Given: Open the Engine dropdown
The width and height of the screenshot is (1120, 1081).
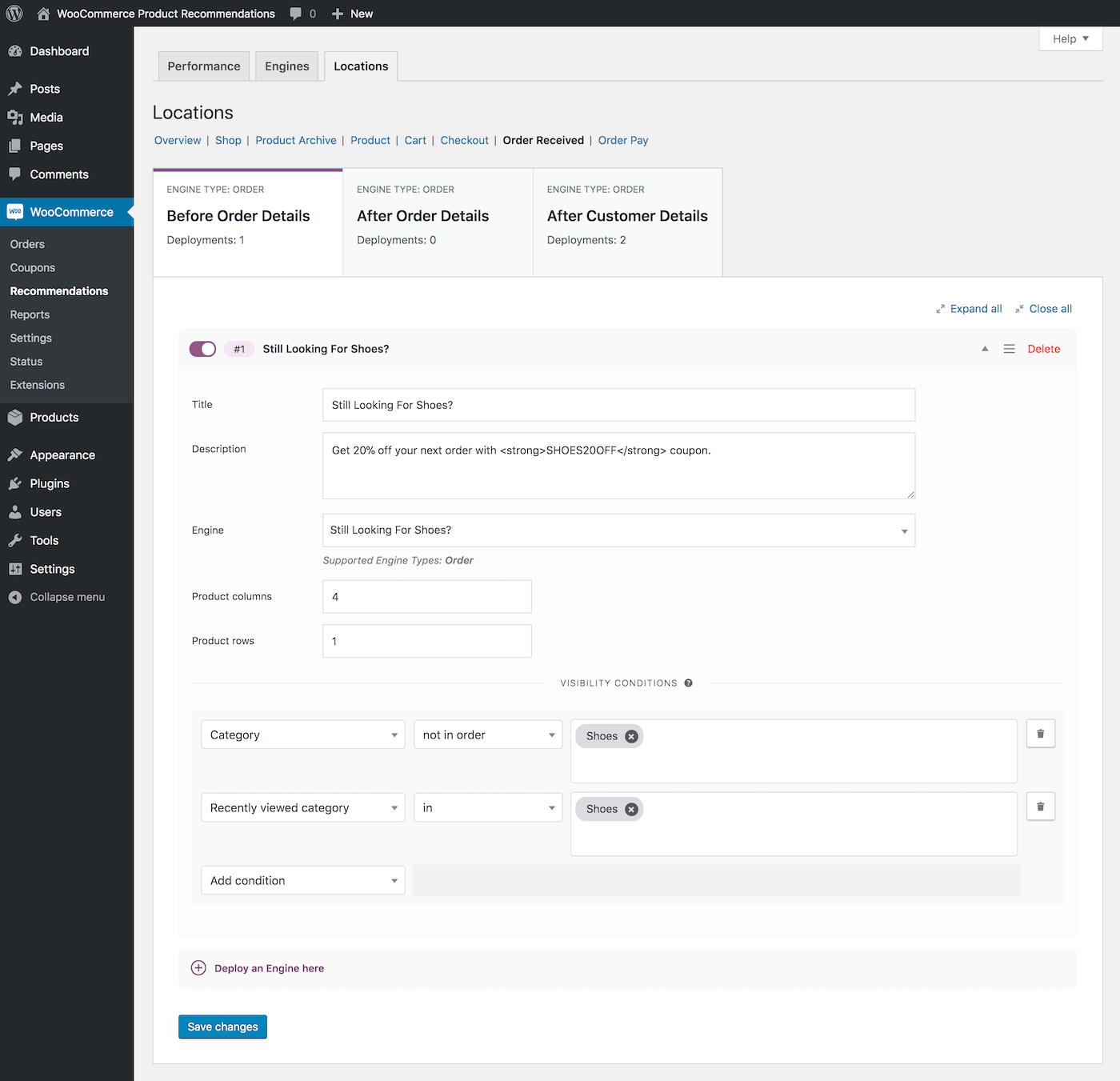Looking at the screenshot, I should pos(618,530).
